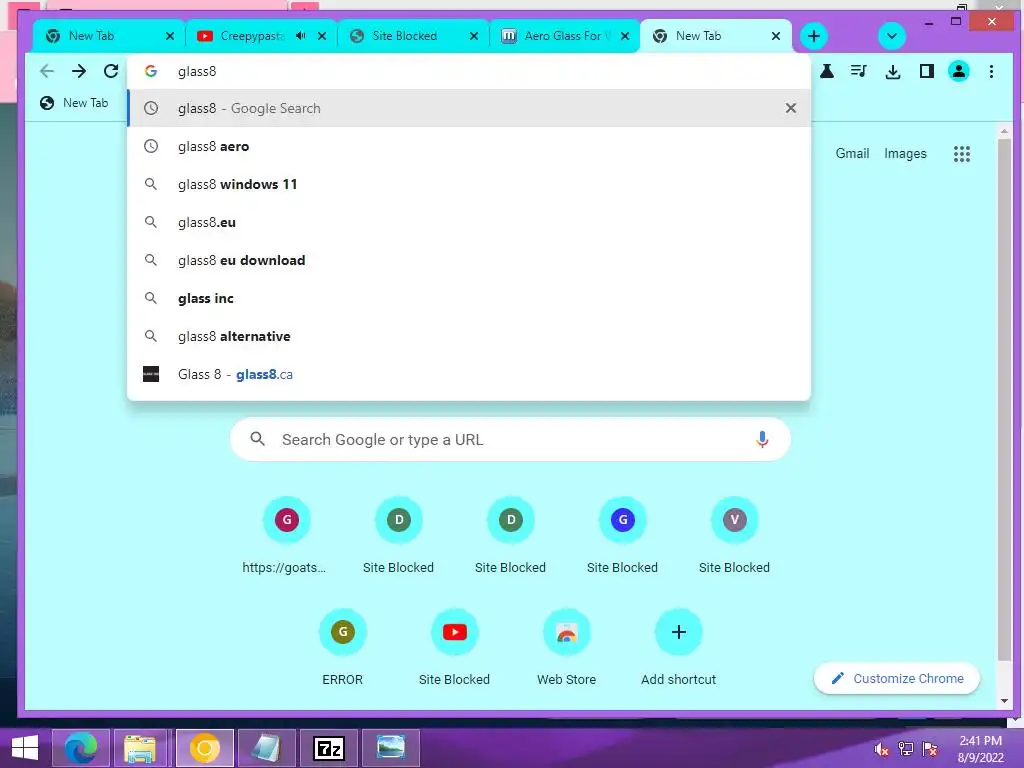Open the Action Center flag icon
Viewport: 1024px width, 768px height.
[930, 749]
